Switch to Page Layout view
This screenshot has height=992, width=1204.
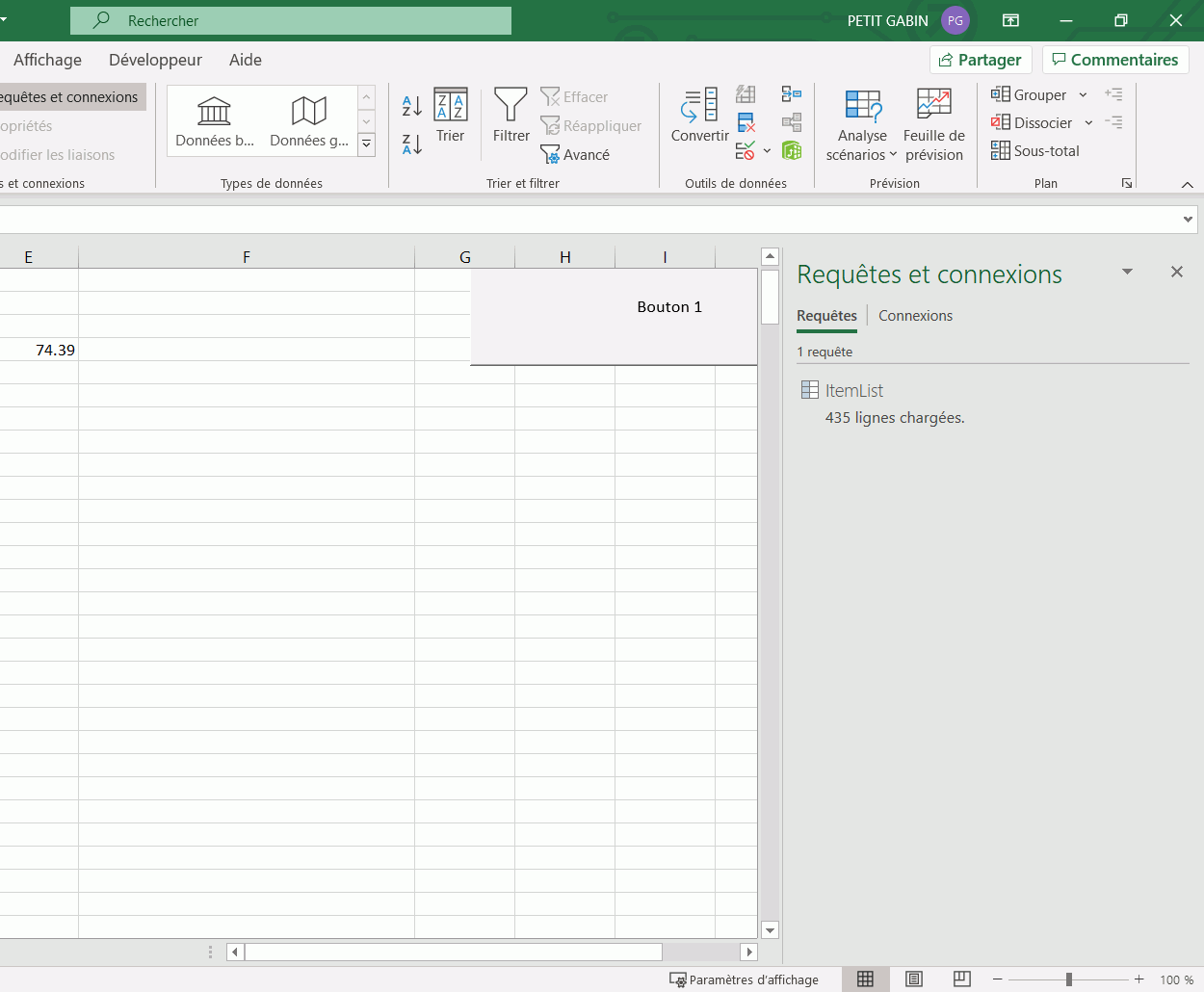tap(914, 979)
